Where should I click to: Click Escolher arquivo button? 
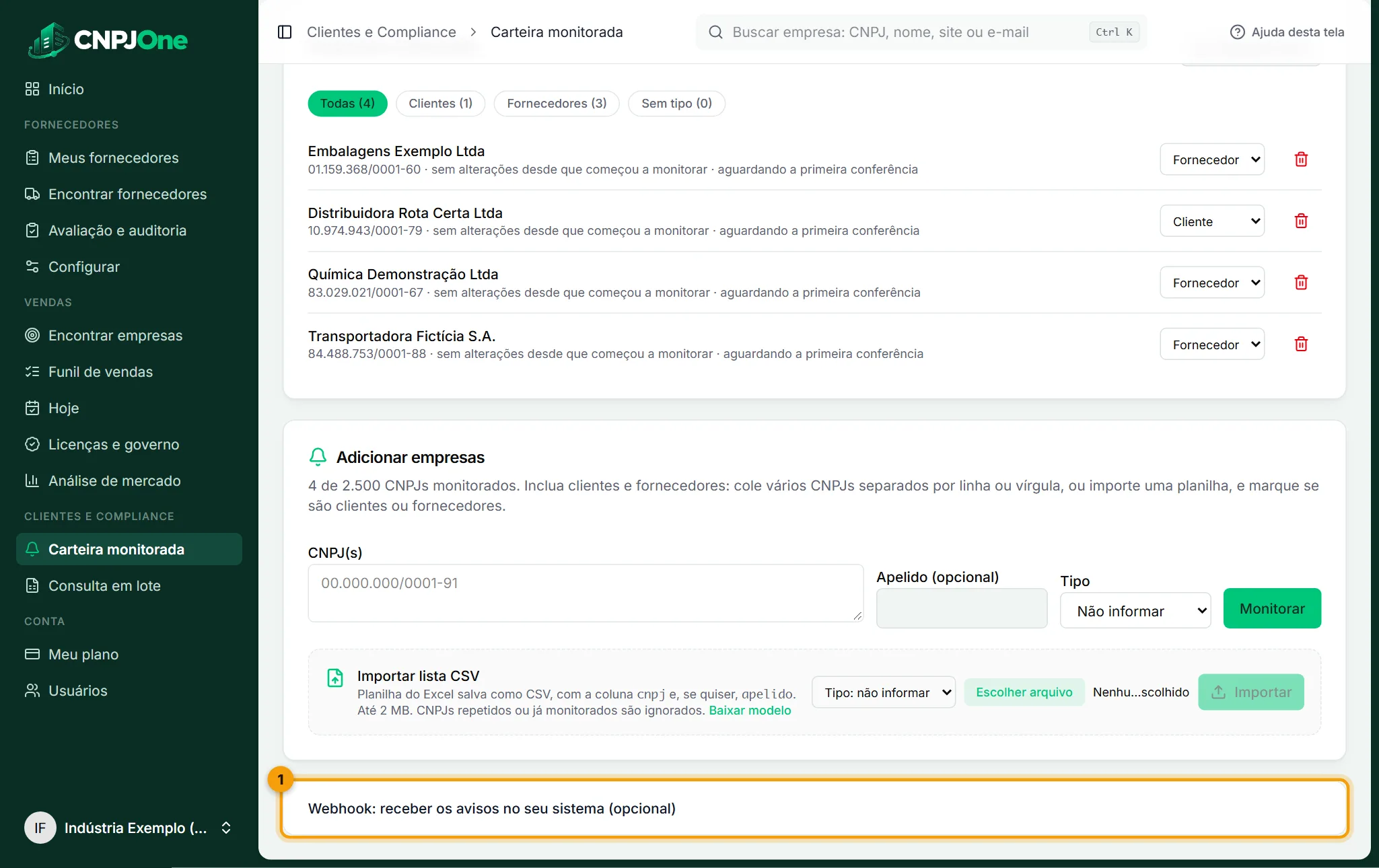tap(1024, 692)
